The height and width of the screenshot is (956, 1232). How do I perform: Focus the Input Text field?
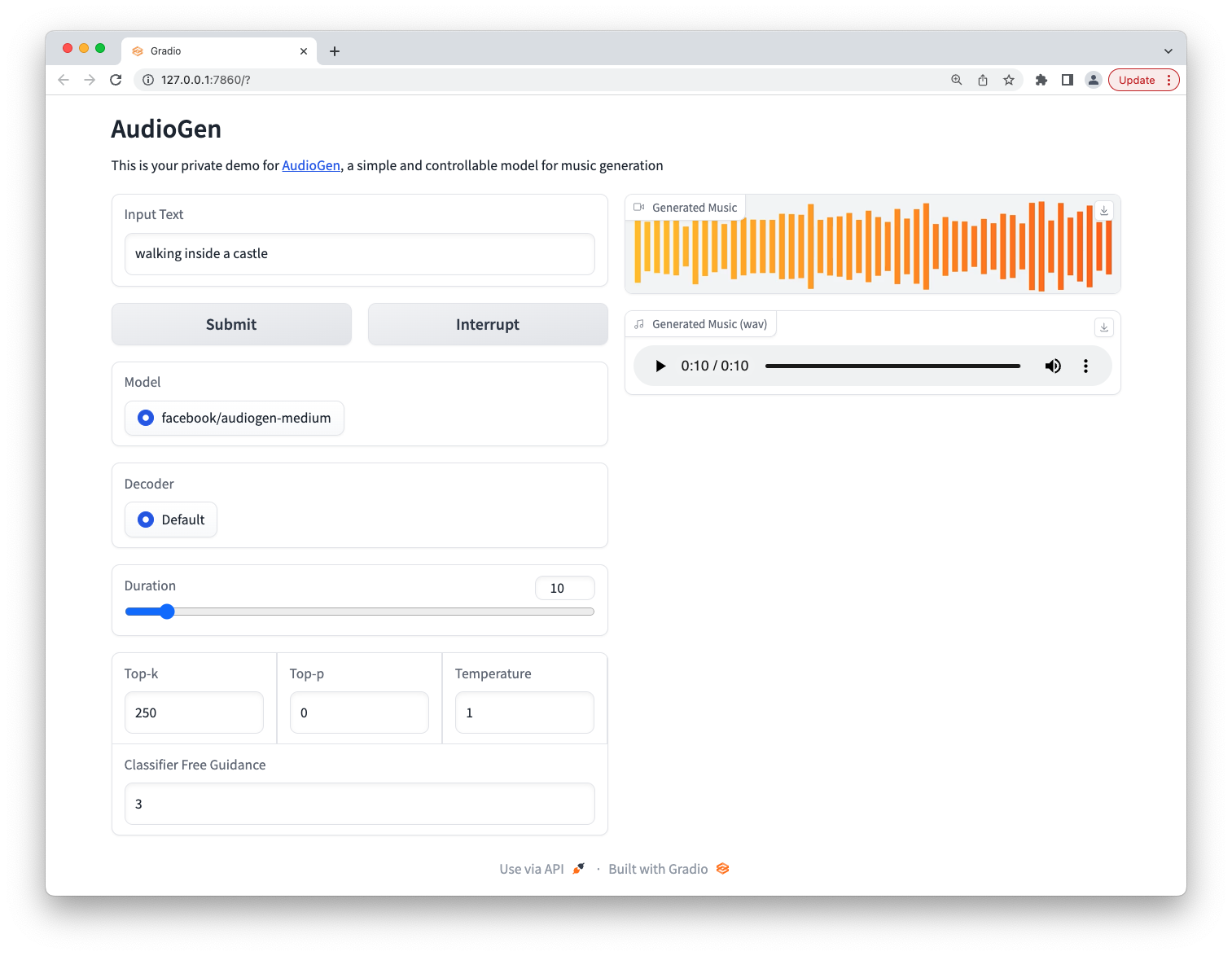point(359,254)
